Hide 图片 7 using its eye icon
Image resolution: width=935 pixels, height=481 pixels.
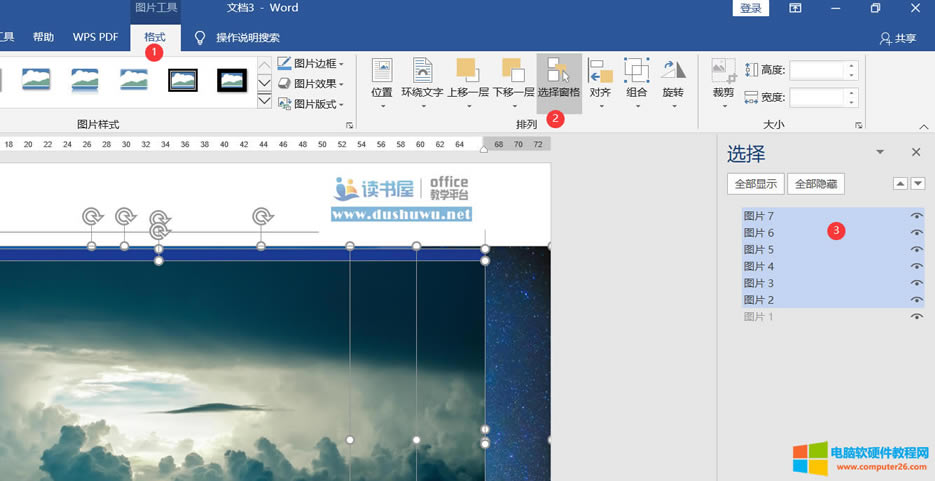(x=916, y=216)
